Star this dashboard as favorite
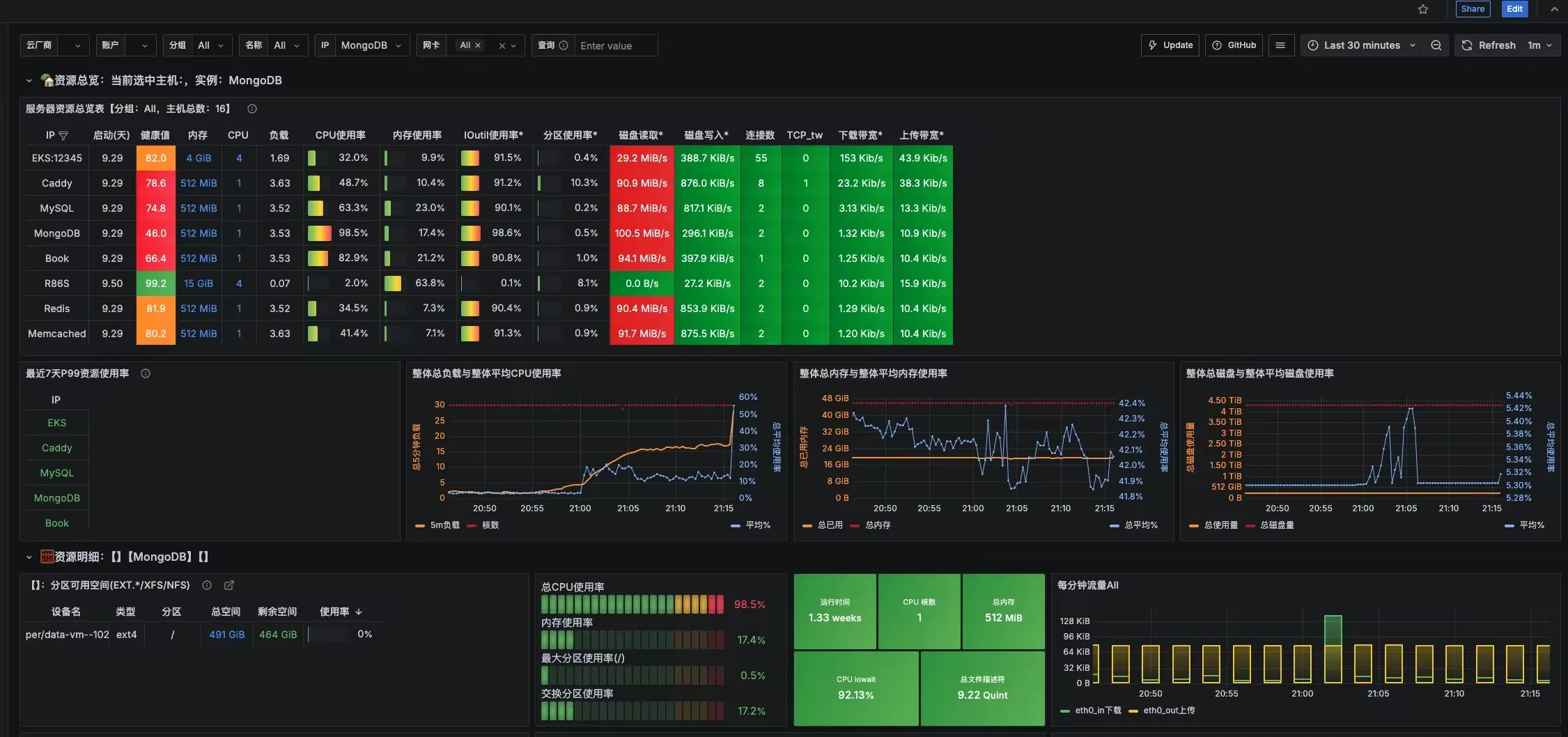The height and width of the screenshot is (737, 1568). 1423,9
